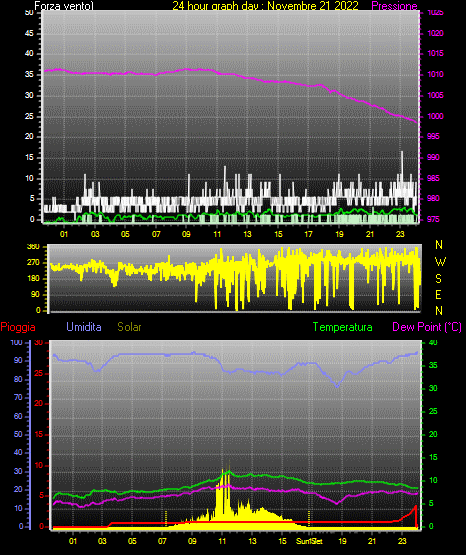Click the Forza vento label
This screenshot has height=555, width=466.
click(64, 6)
